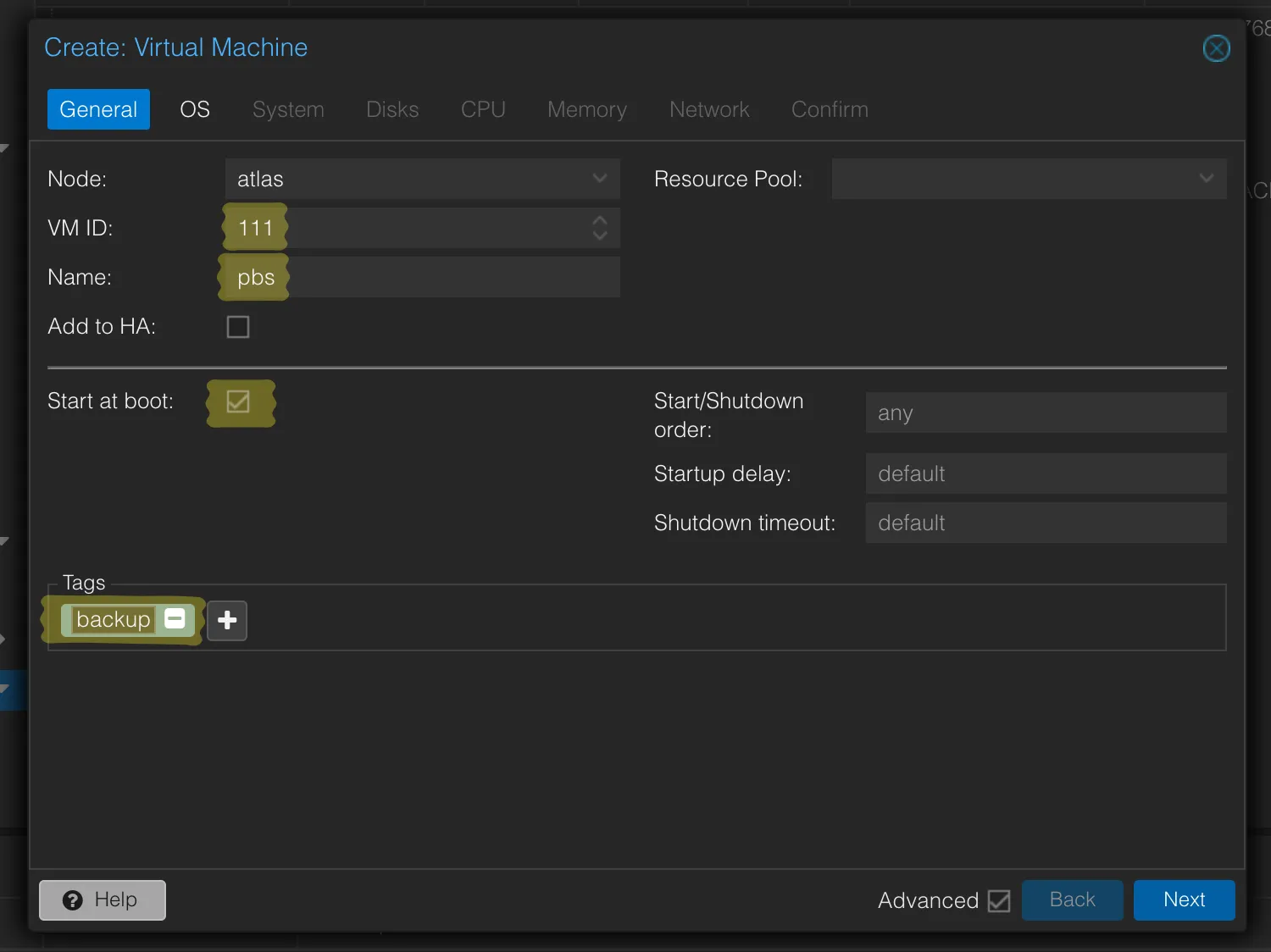The height and width of the screenshot is (952, 1271).
Task: Add a new tag with the plus button
Action: pyautogui.click(x=227, y=621)
